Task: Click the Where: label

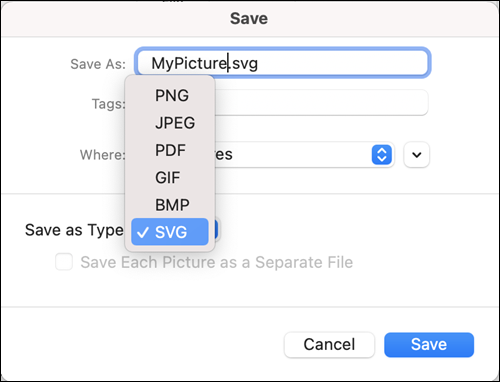Action: point(103,155)
